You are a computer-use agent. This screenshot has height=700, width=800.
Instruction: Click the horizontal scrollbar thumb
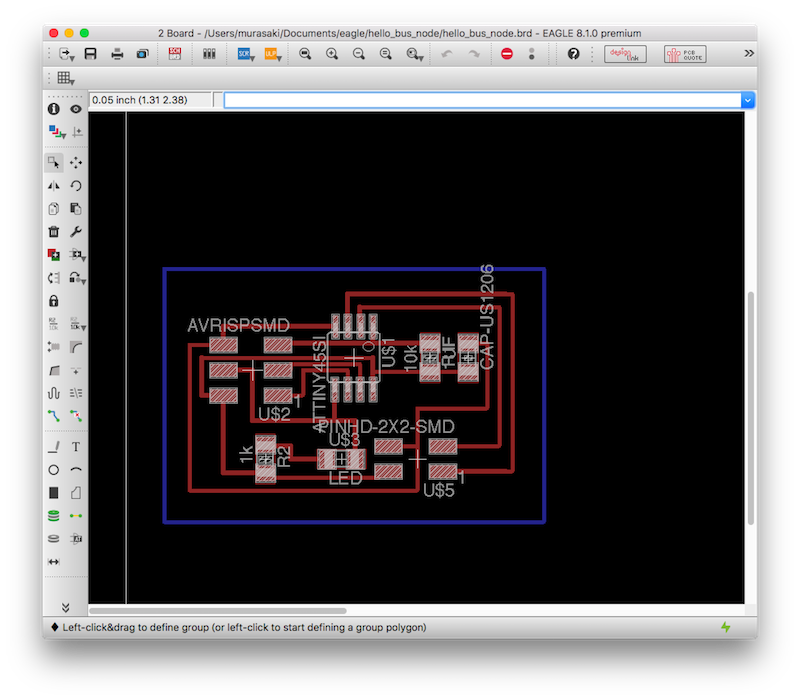click(x=218, y=611)
